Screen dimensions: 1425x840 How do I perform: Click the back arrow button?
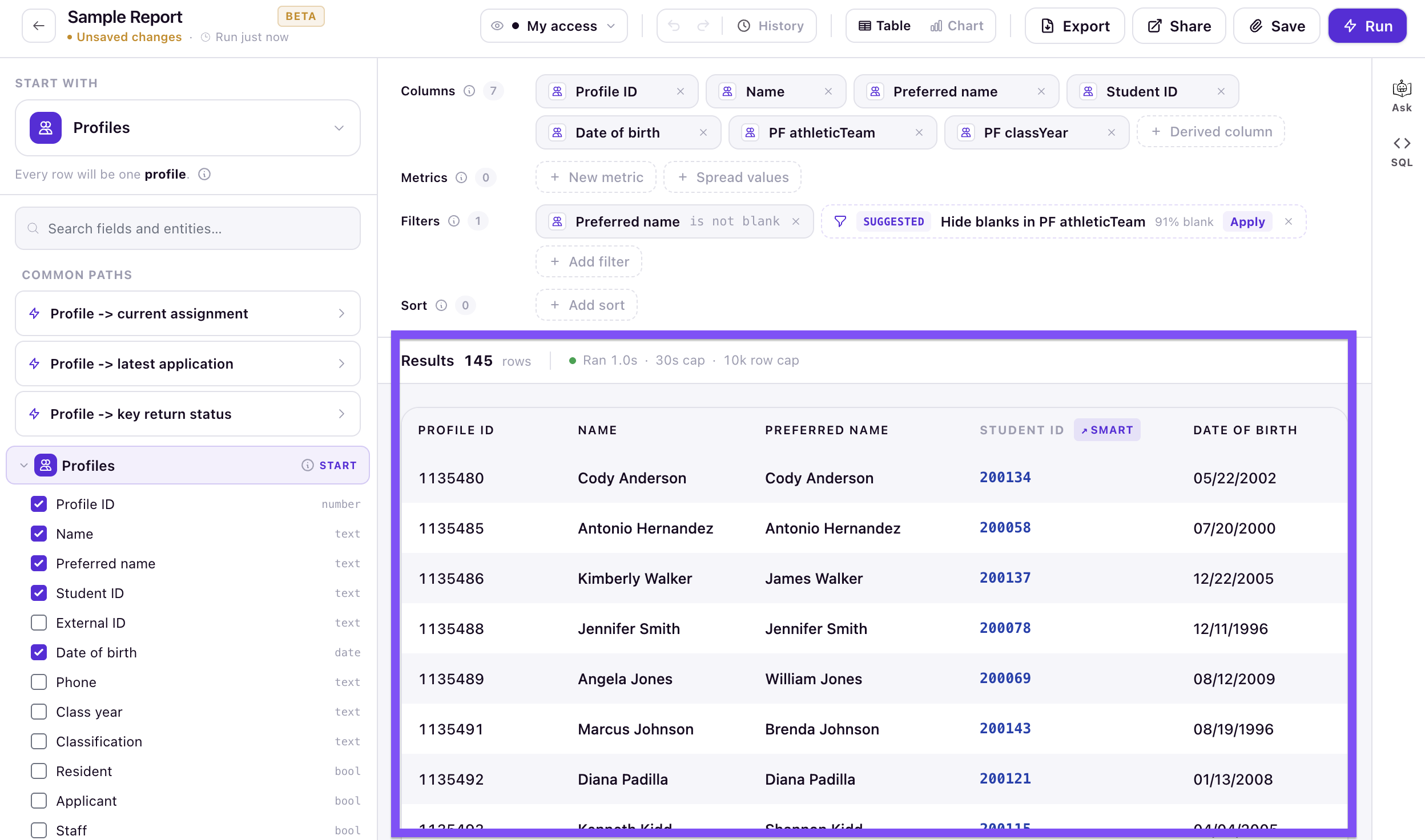[38, 26]
